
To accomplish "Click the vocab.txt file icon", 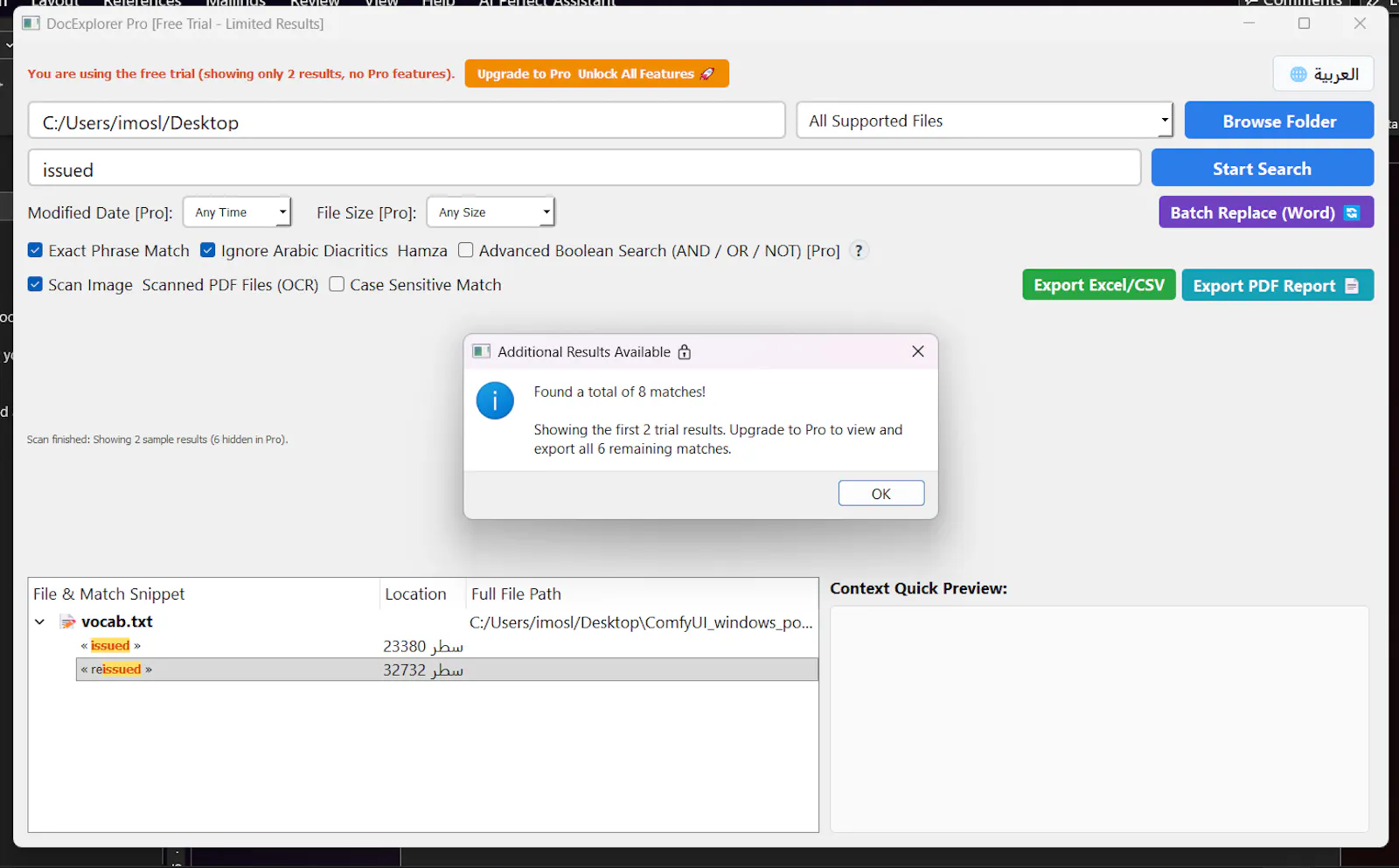I will [67, 621].
